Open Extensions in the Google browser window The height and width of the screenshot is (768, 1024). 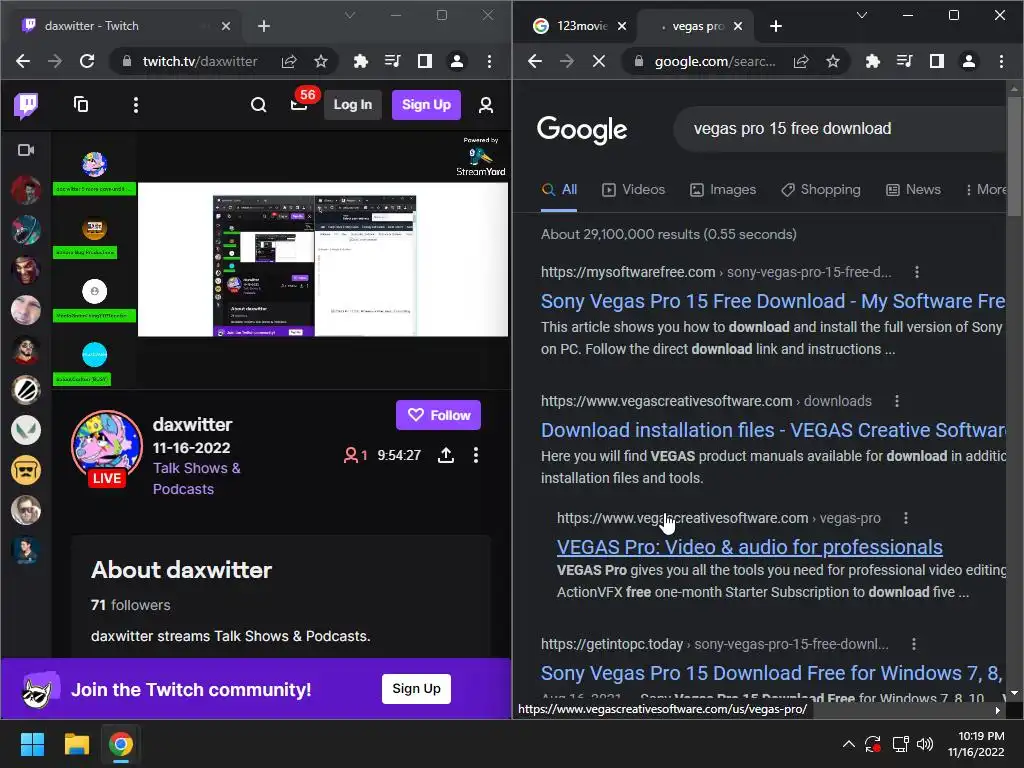click(x=872, y=61)
